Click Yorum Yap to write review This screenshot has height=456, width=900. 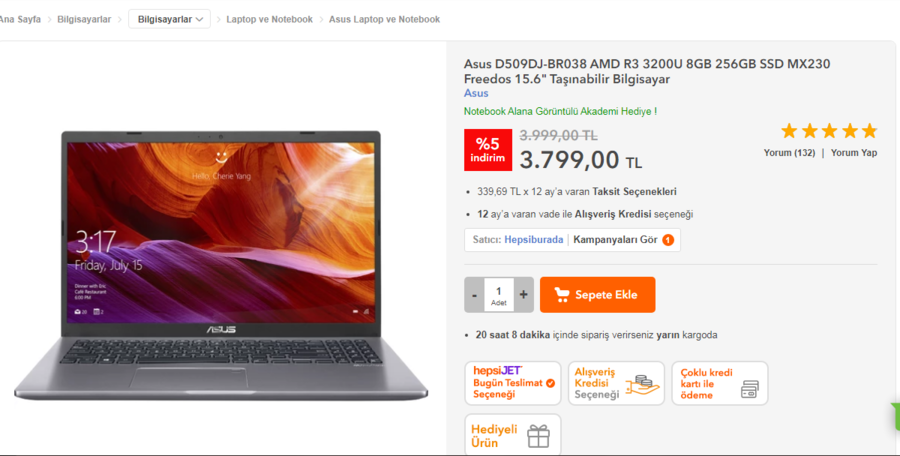tap(854, 153)
